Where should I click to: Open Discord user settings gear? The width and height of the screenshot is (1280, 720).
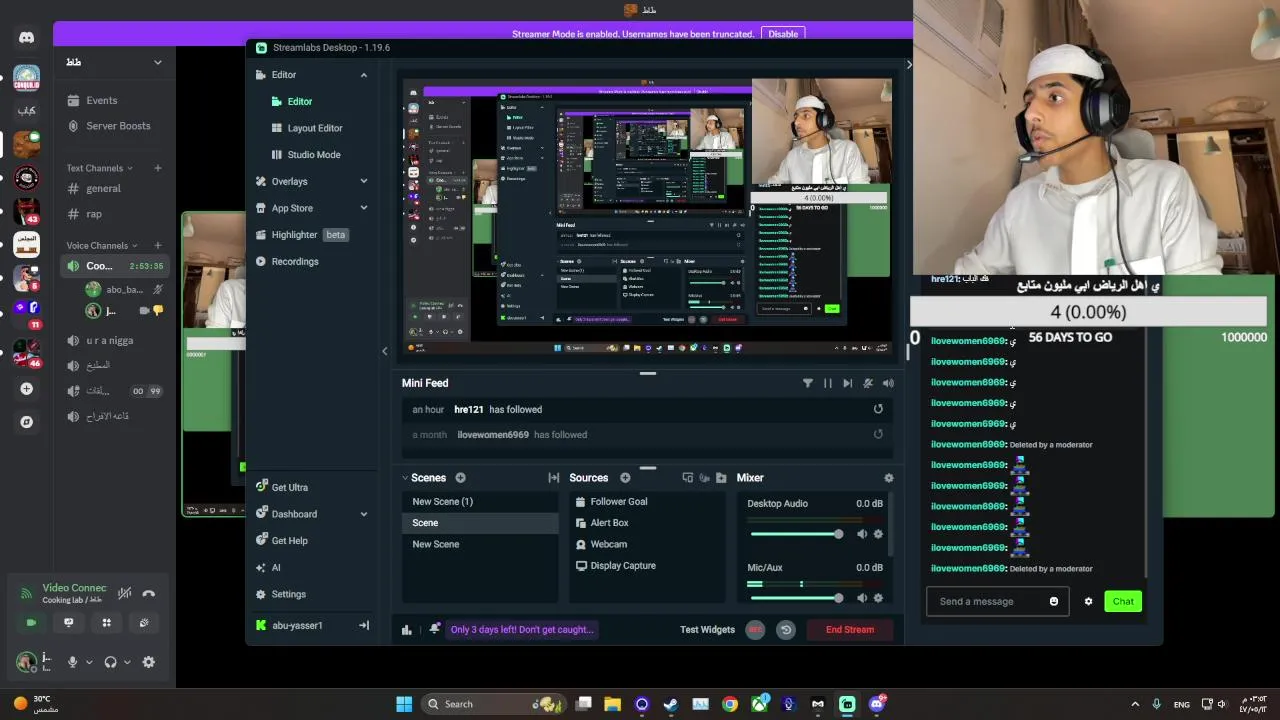pyautogui.click(x=149, y=662)
